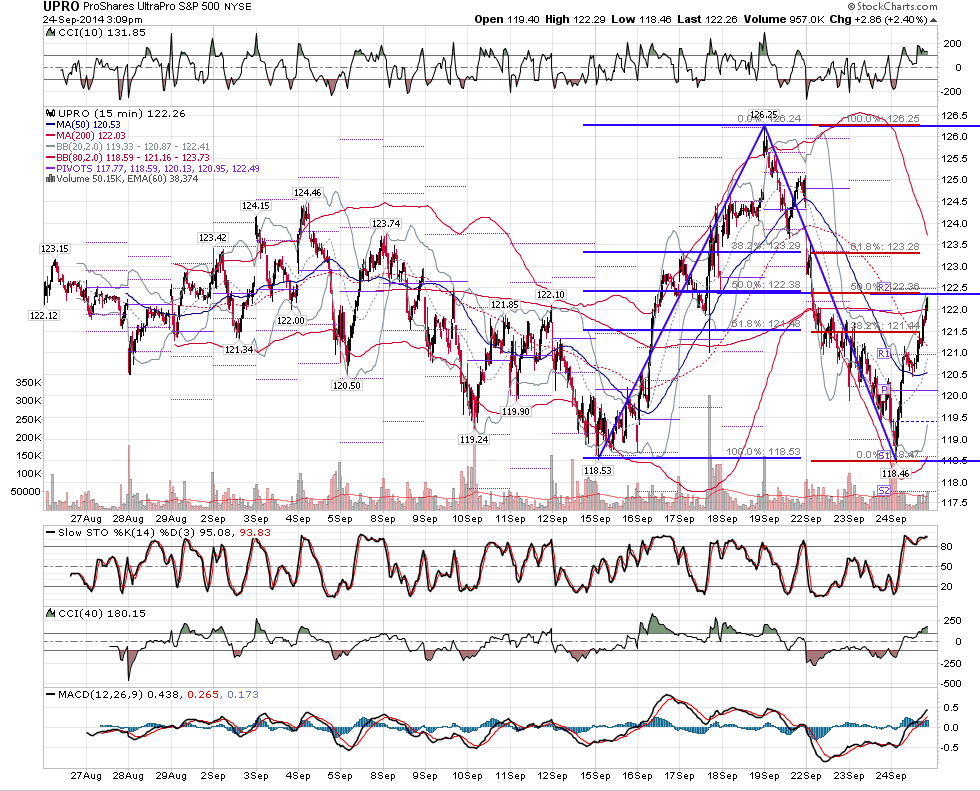980x791 pixels.
Task: Select the 124.46 price peak label
Action: [308, 192]
